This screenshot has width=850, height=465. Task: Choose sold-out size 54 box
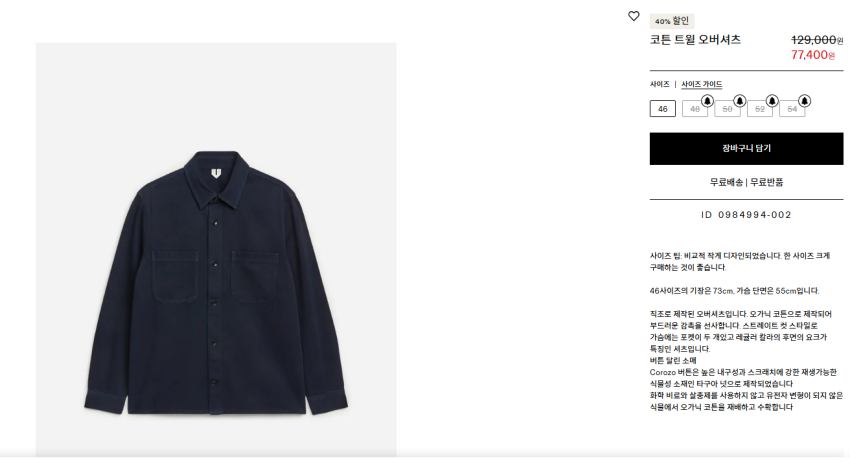792,109
